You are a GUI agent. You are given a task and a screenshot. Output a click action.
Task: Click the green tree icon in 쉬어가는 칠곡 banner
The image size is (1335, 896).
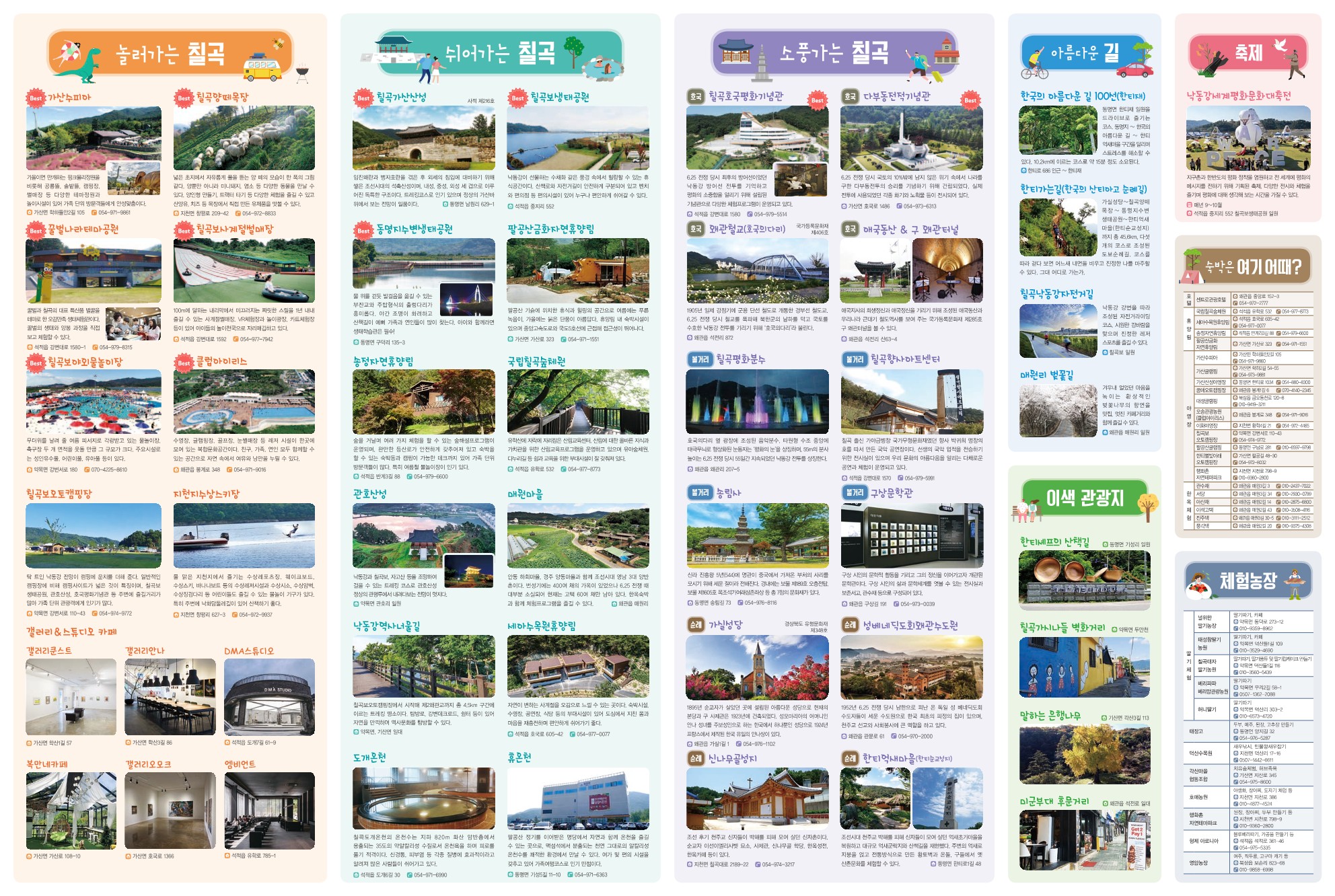coord(573,50)
